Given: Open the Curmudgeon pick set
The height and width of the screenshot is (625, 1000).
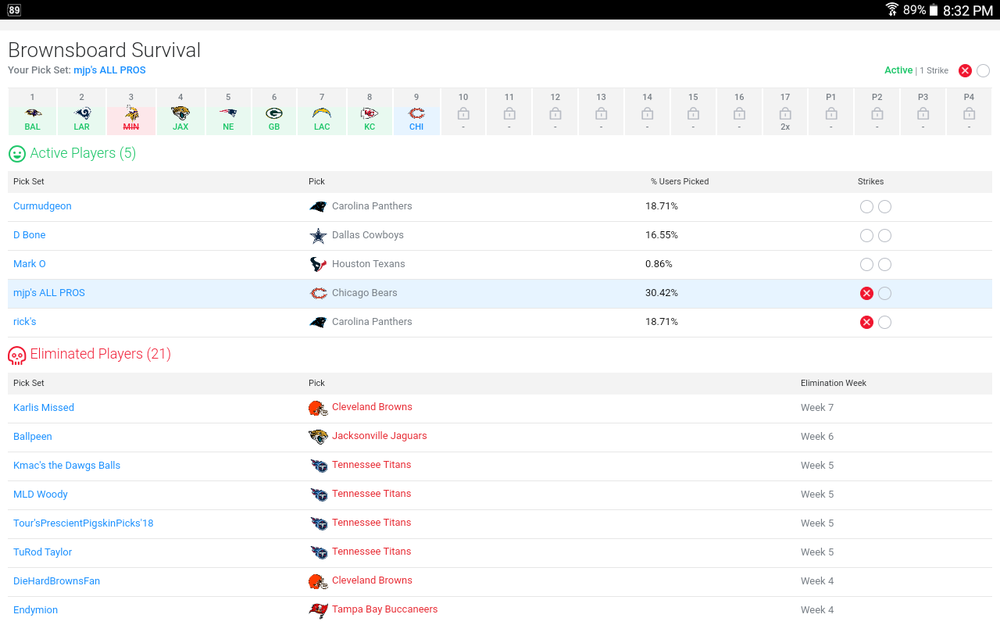Looking at the screenshot, I should [x=42, y=206].
